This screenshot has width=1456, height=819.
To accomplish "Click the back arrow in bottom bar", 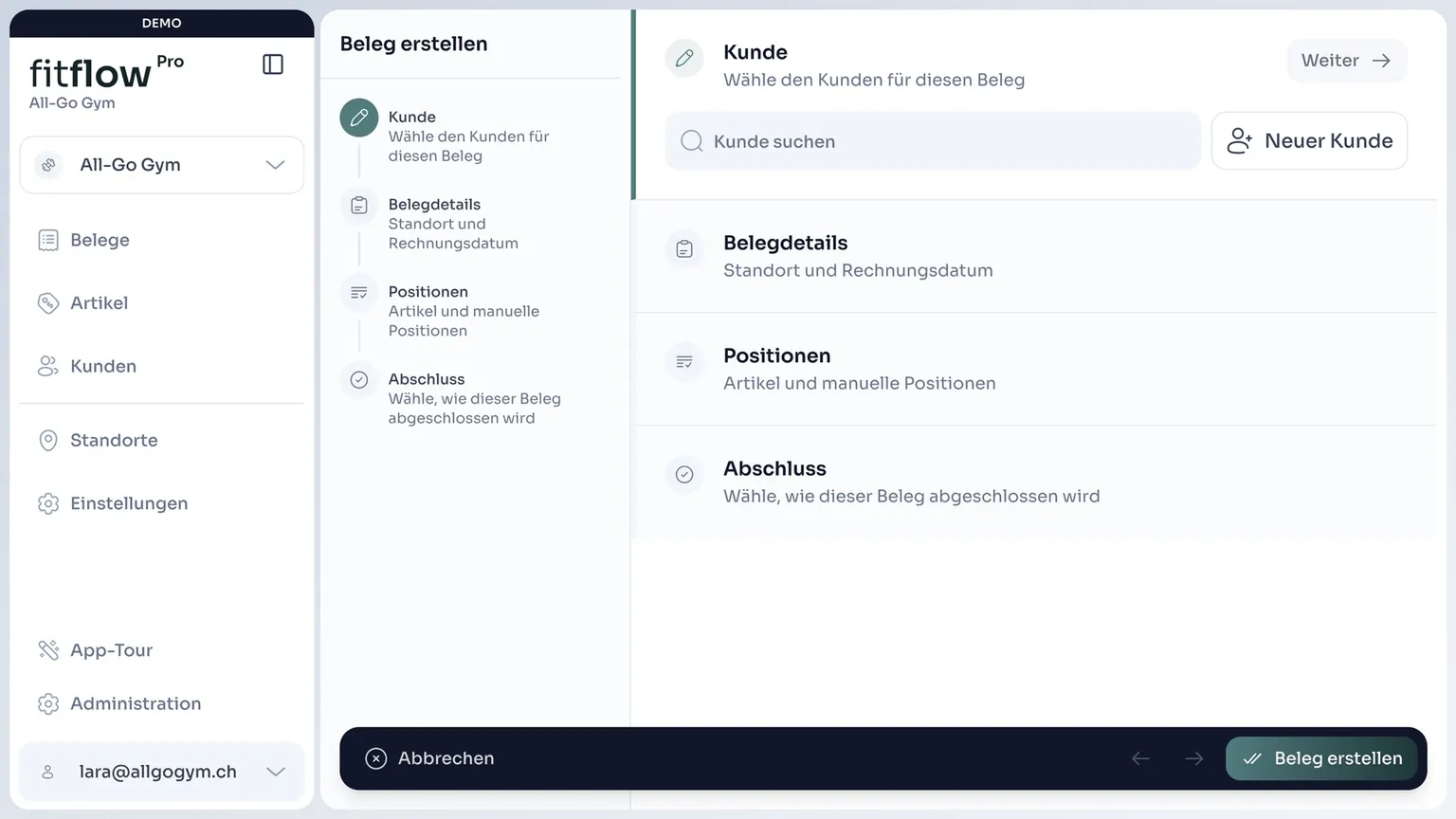I will click(1140, 758).
